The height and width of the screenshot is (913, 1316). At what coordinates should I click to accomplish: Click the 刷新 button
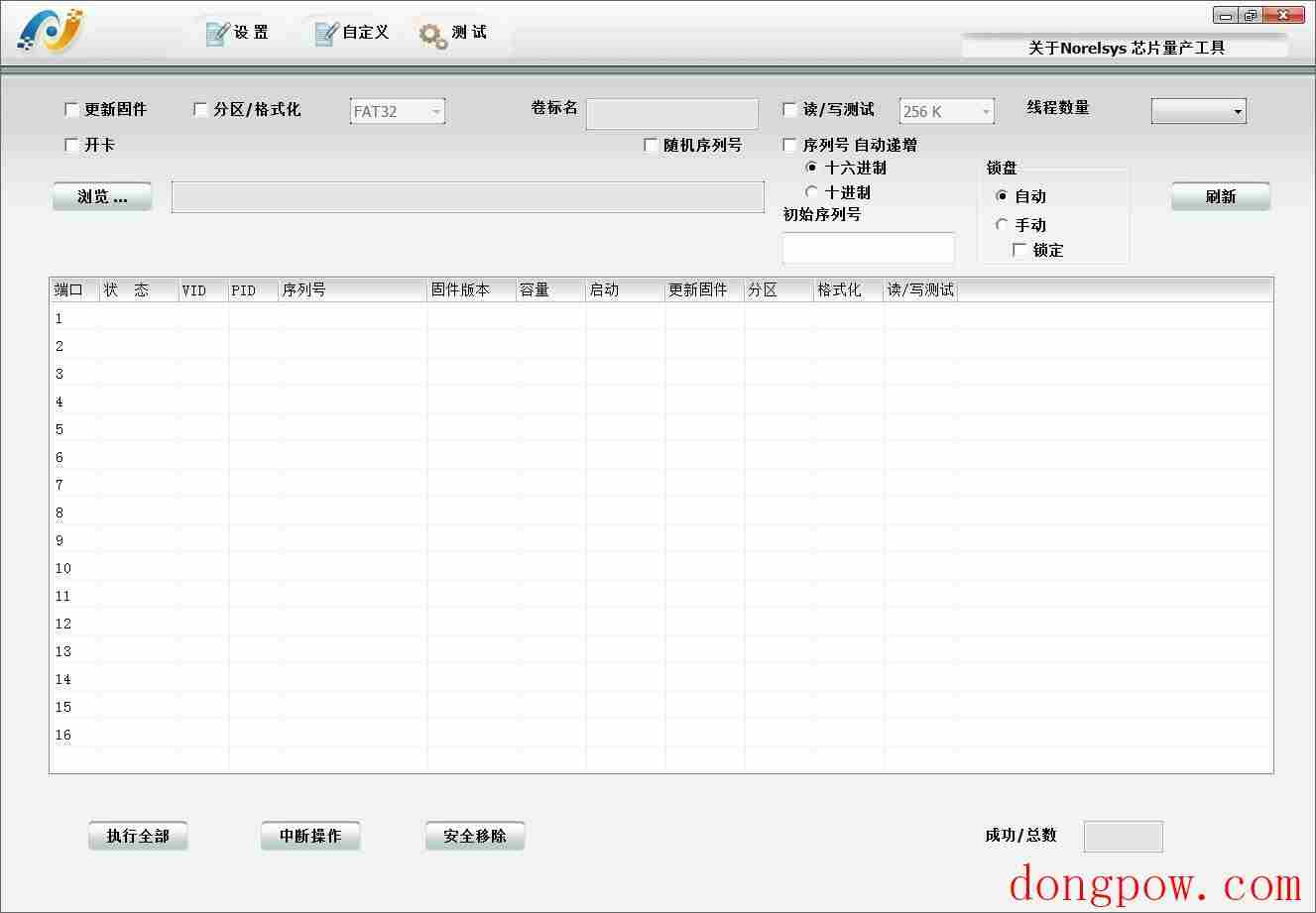[1221, 196]
